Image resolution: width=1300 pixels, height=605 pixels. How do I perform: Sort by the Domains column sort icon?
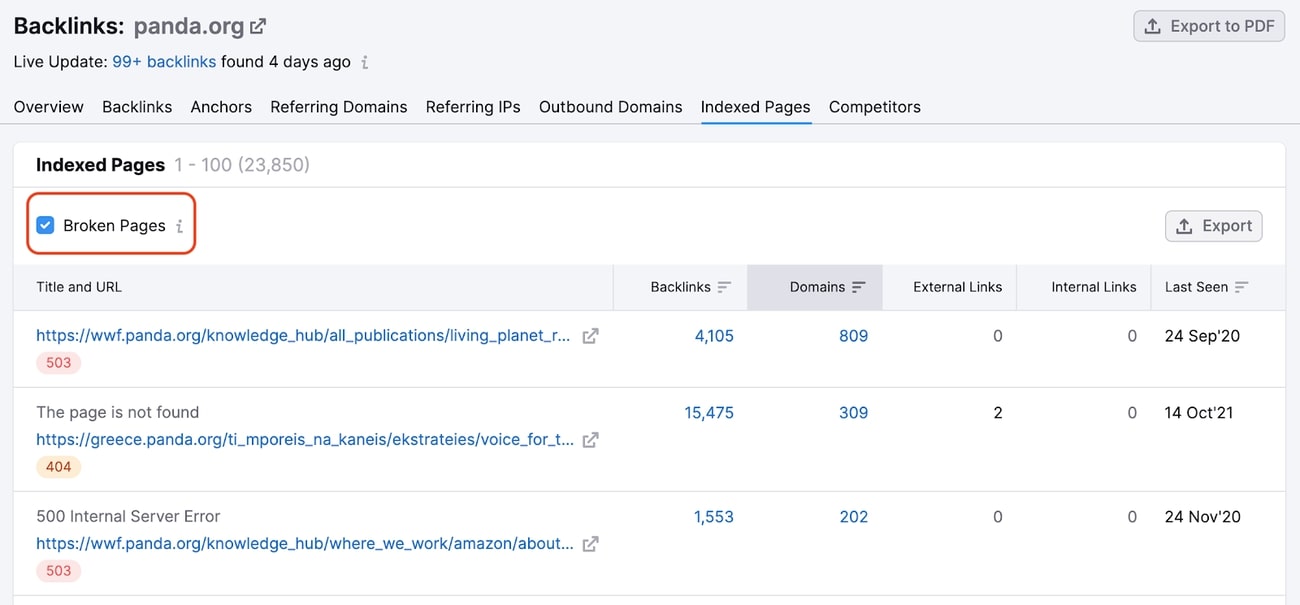click(858, 287)
